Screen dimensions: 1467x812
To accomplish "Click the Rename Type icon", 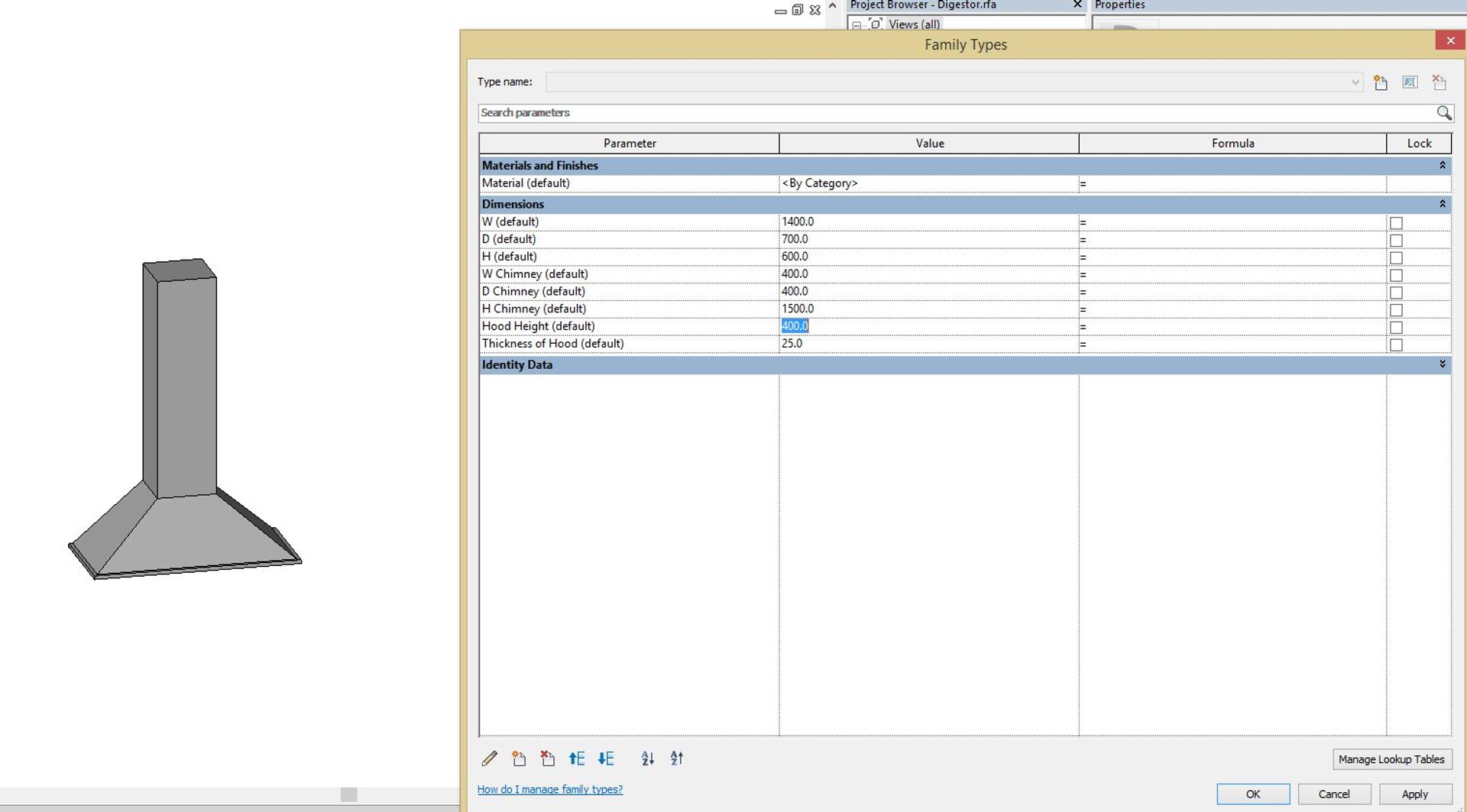I will tap(1410, 82).
